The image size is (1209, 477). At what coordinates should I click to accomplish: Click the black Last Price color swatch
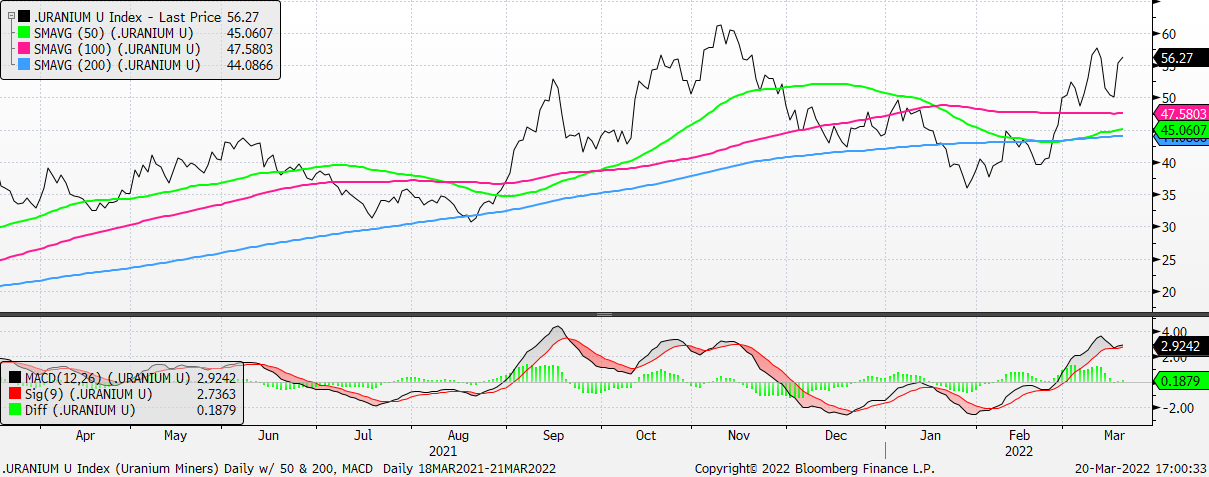coord(24,17)
